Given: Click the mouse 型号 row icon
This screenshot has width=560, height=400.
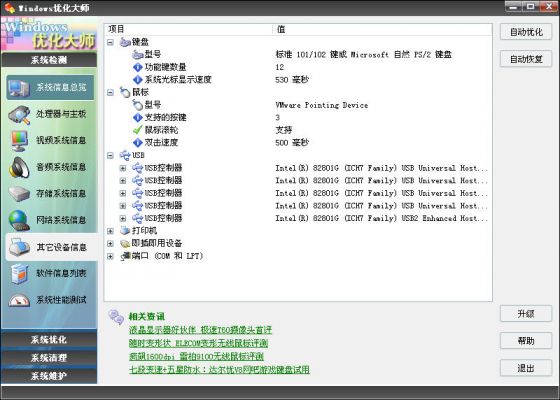Looking at the screenshot, I should 138,105.
